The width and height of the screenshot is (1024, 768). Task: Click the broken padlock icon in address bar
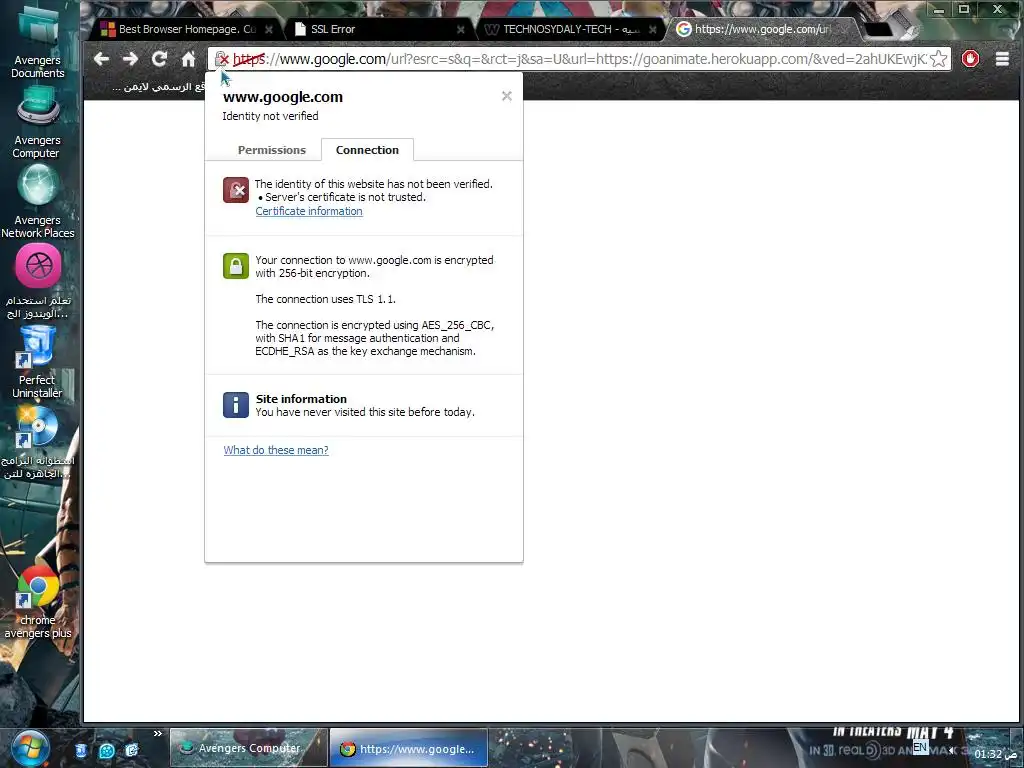[x=222, y=59]
